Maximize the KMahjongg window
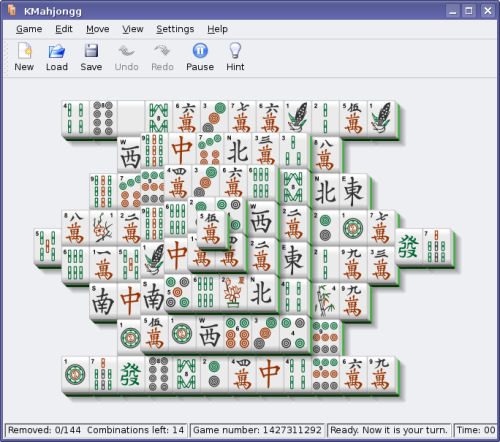500x442 pixels. (x=469, y=11)
